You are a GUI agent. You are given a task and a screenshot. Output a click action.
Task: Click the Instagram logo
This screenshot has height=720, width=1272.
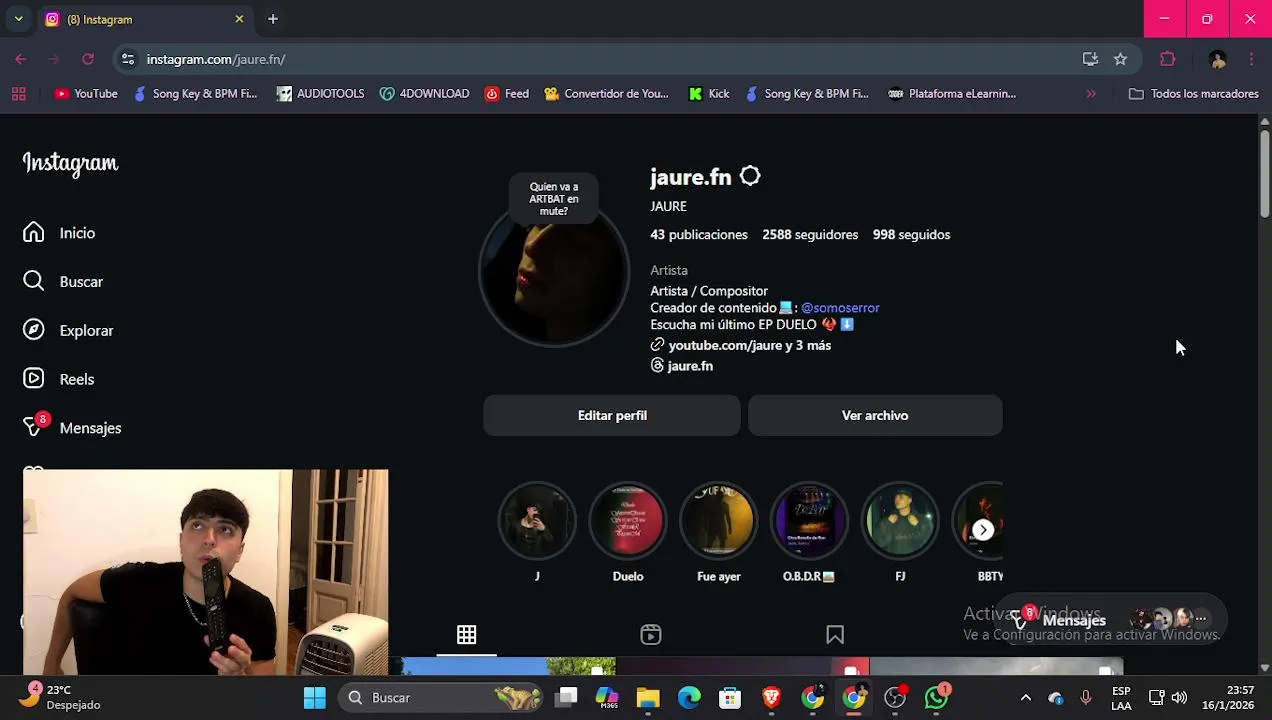pyautogui.click(x=70, y=163)
